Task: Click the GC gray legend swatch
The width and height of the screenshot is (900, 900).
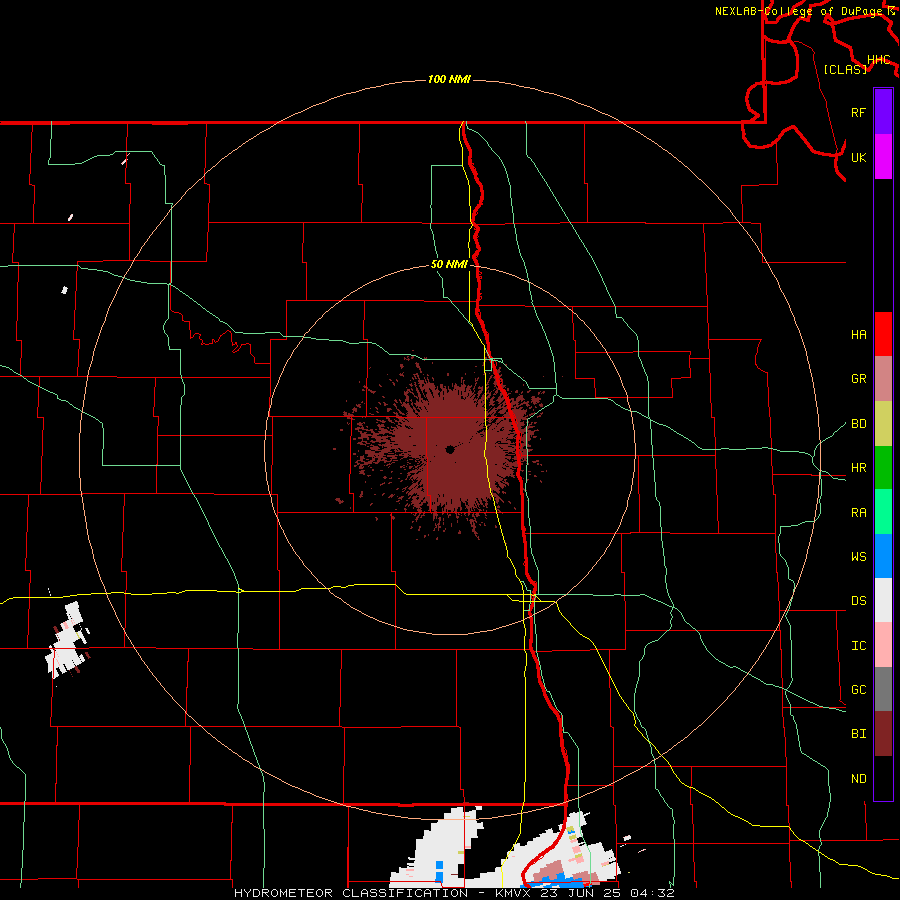Action: tap(883, 689)
